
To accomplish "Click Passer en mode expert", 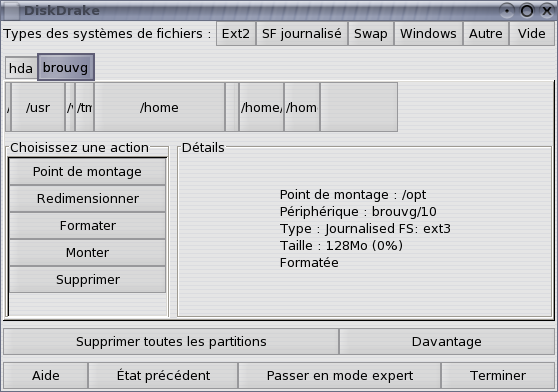I will tap(339, 375).
